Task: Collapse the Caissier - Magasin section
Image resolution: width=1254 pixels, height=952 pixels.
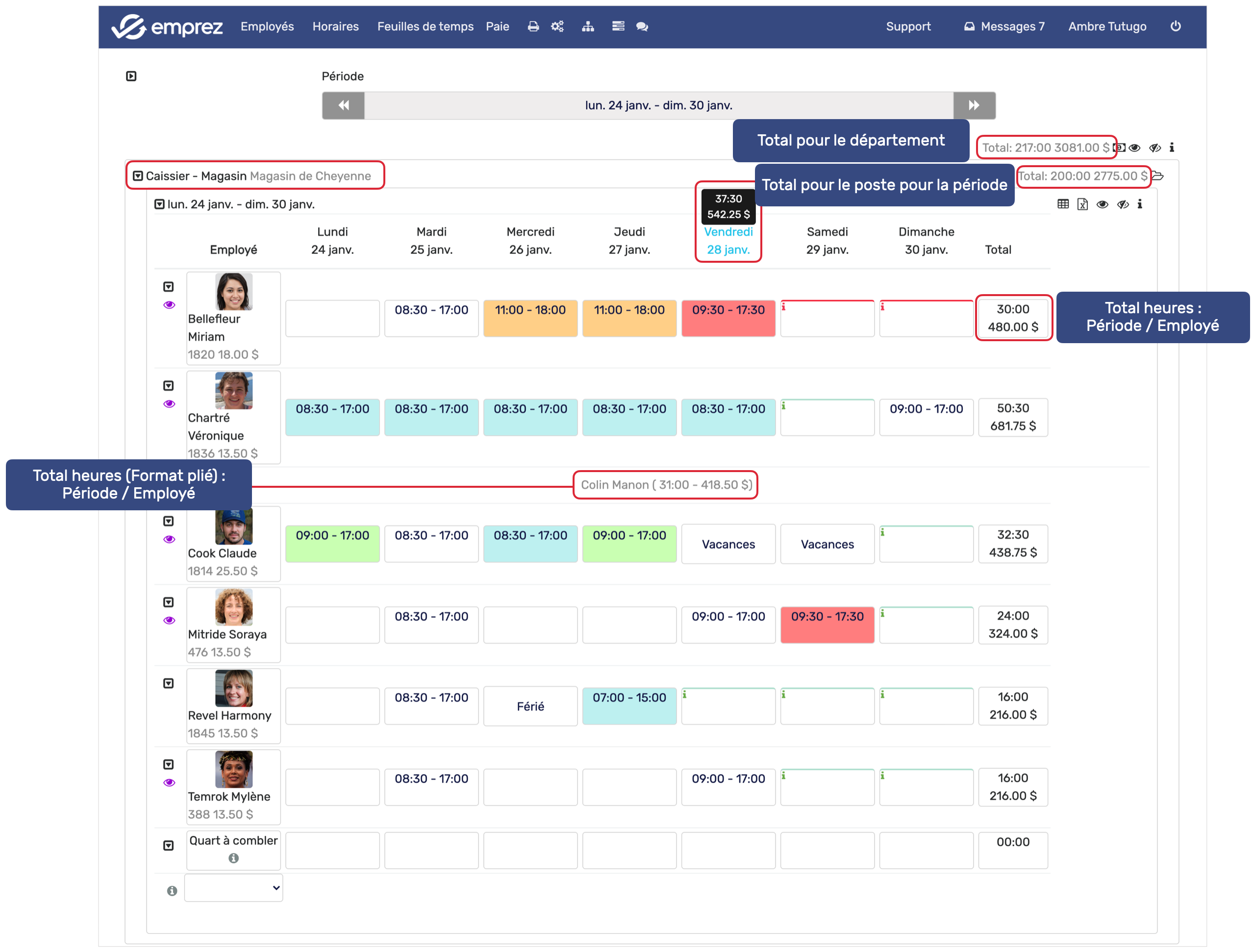Action: pyautogui.click(x=138, y=176)
